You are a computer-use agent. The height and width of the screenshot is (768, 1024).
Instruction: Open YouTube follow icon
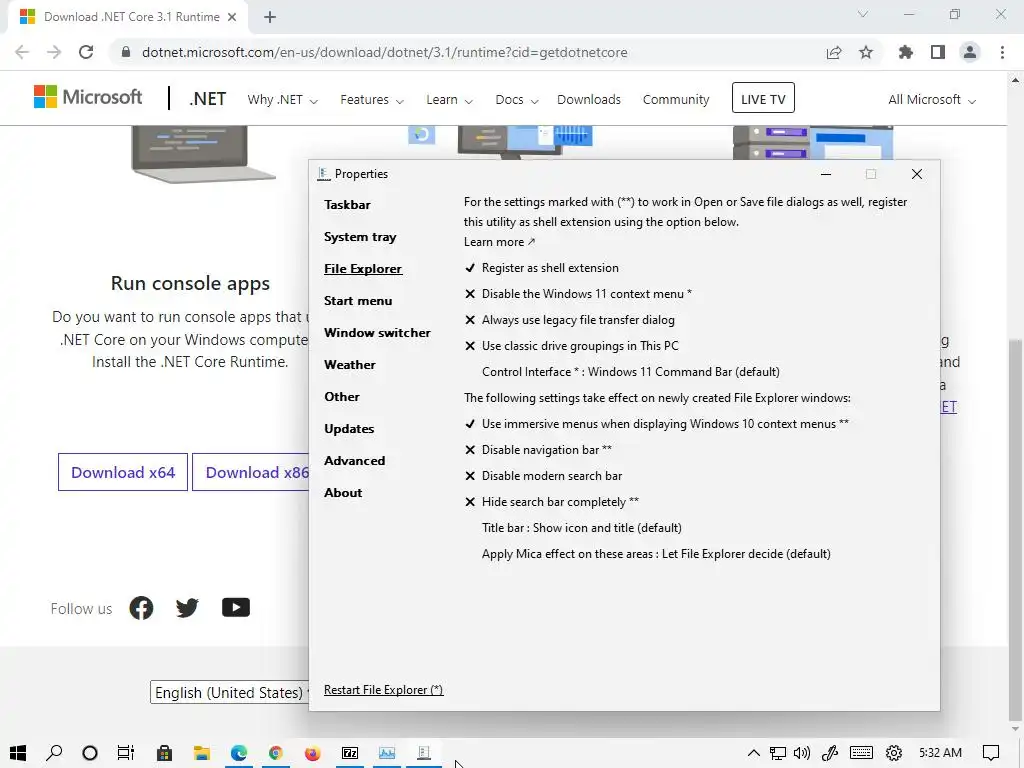click(x=236, y=607)
